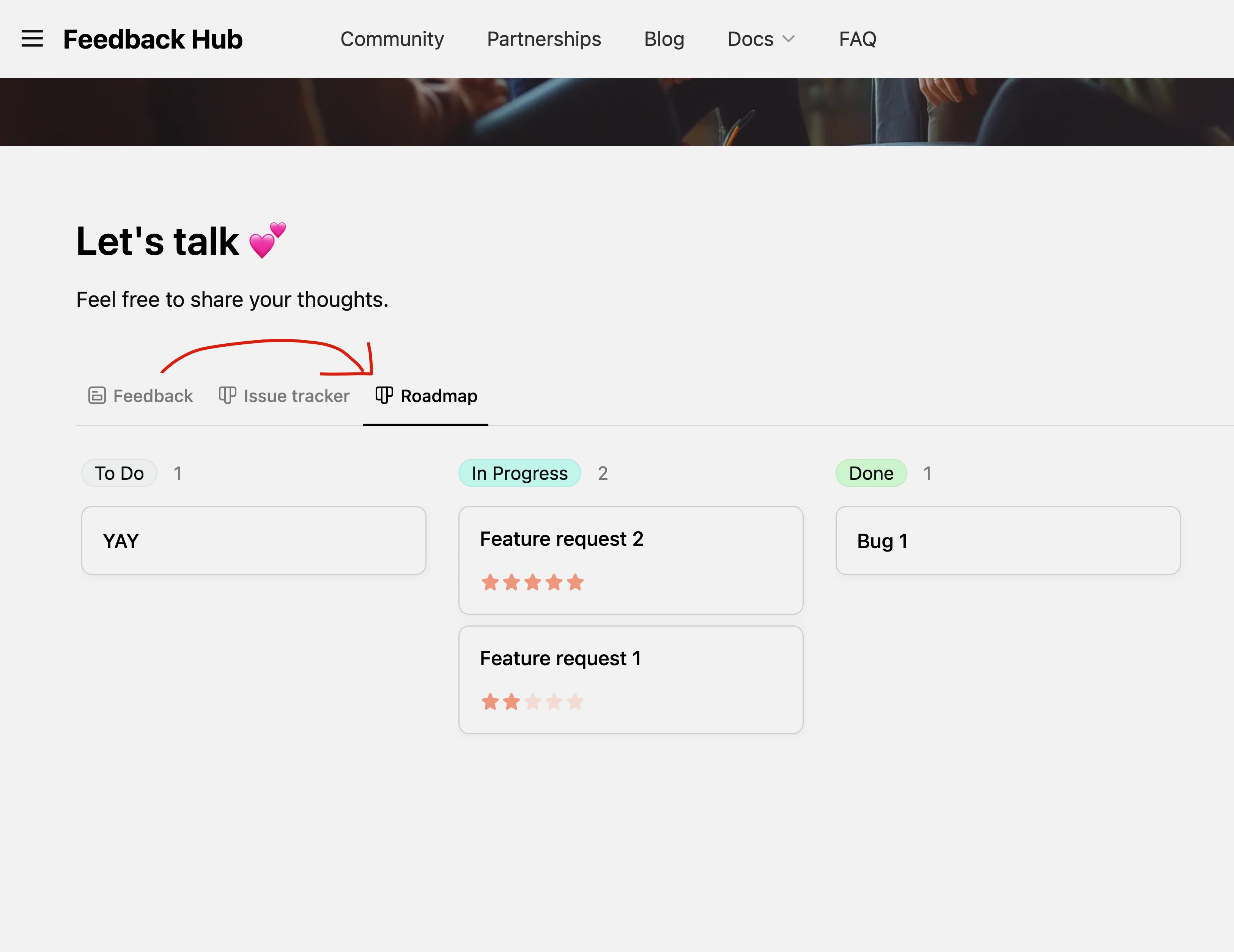
Task: Open the Community link
Action: click(392, 39)
